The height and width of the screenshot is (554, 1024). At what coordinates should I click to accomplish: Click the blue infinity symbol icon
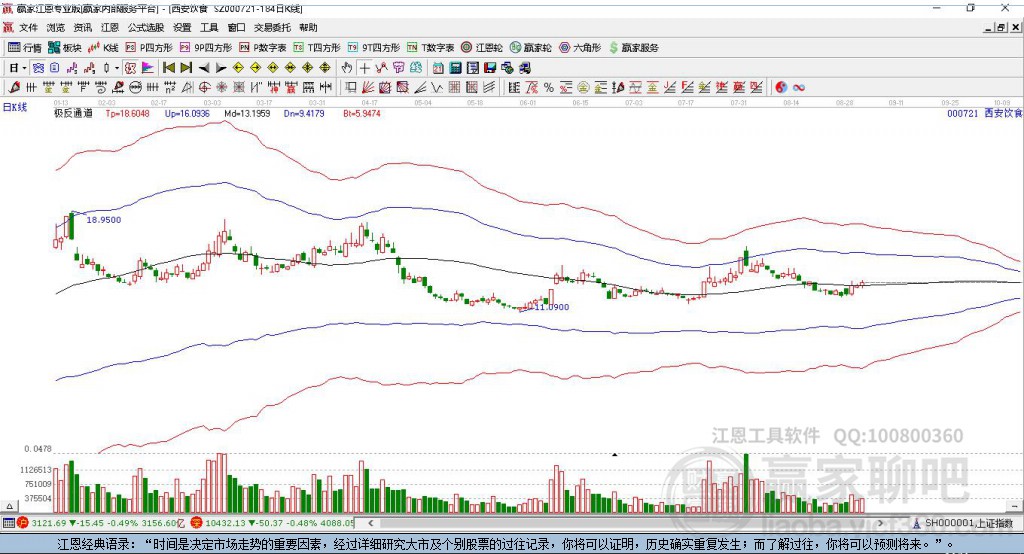[799, 87]
